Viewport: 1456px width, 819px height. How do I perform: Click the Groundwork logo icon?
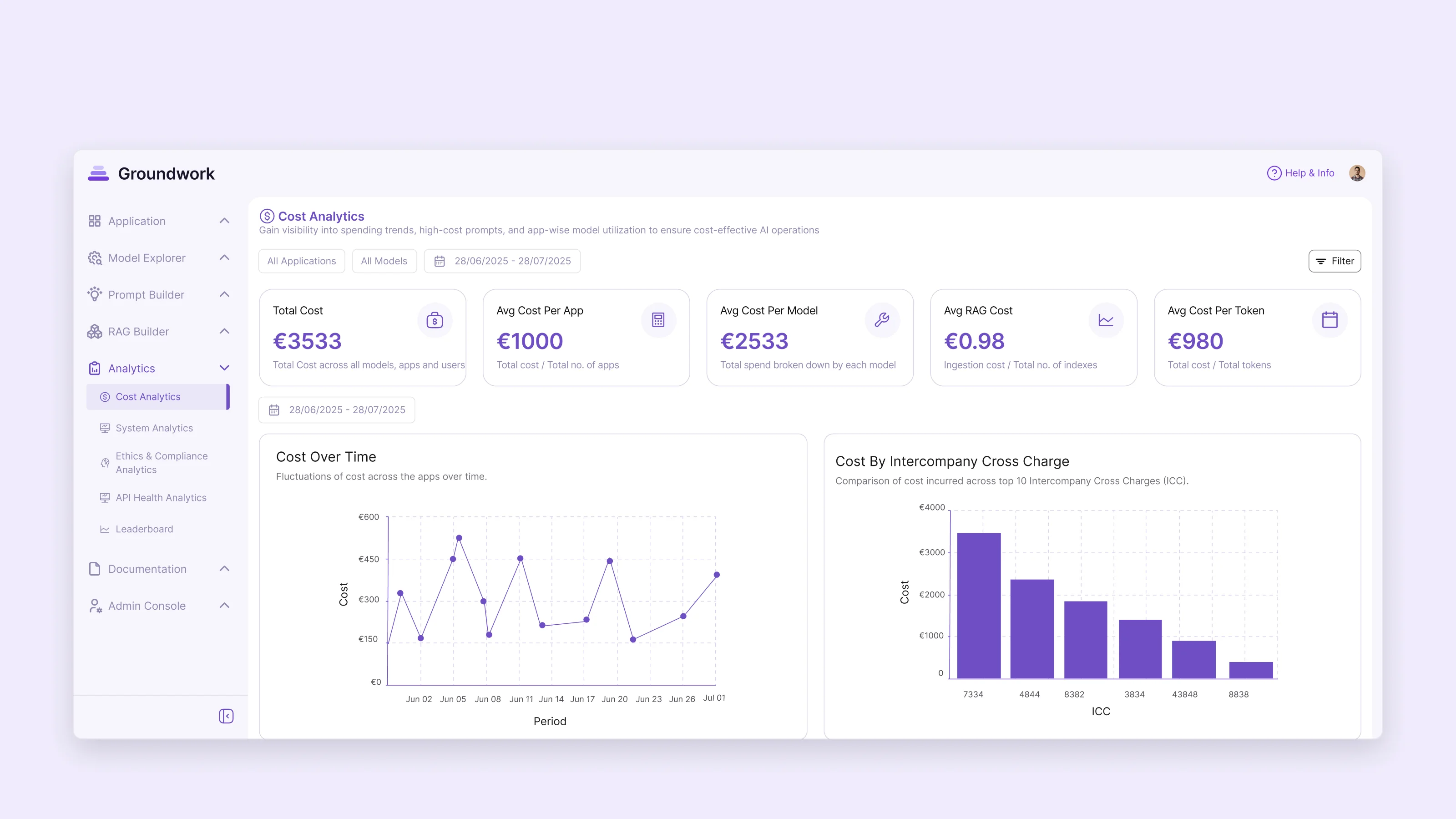point(98,173)
